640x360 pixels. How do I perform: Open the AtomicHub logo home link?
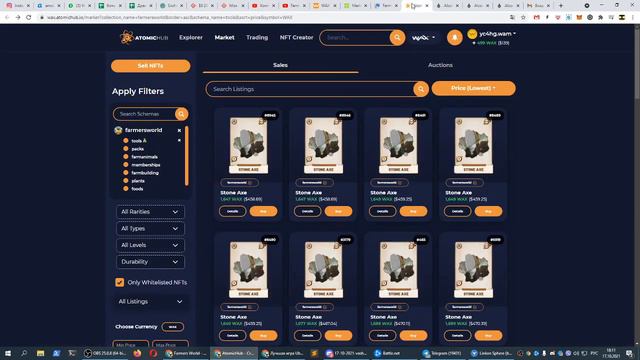[x=144, y=38]
